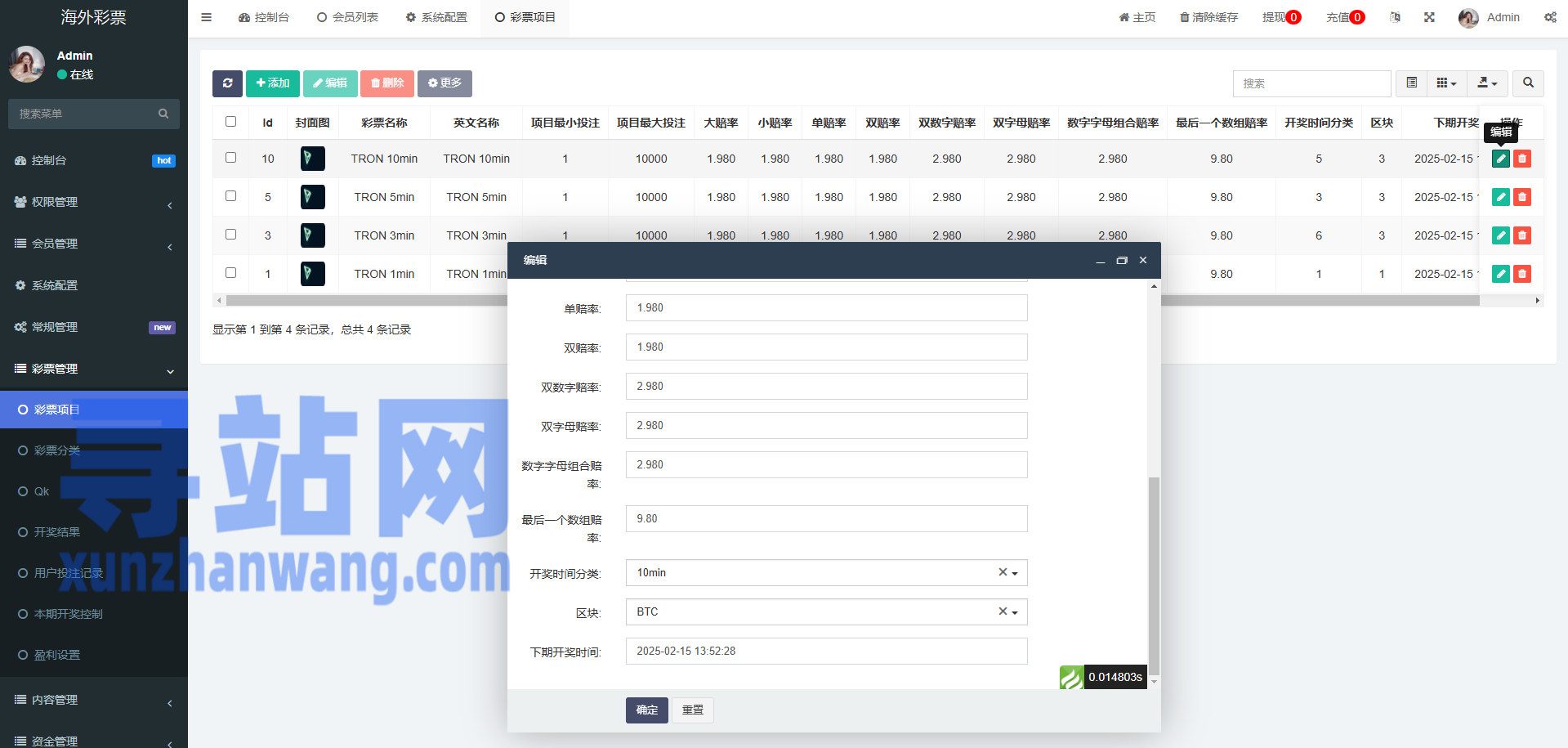Toggle the select-all rows checkbox
This screenshot has width=1568, height=748.
[x=230, y=122]
